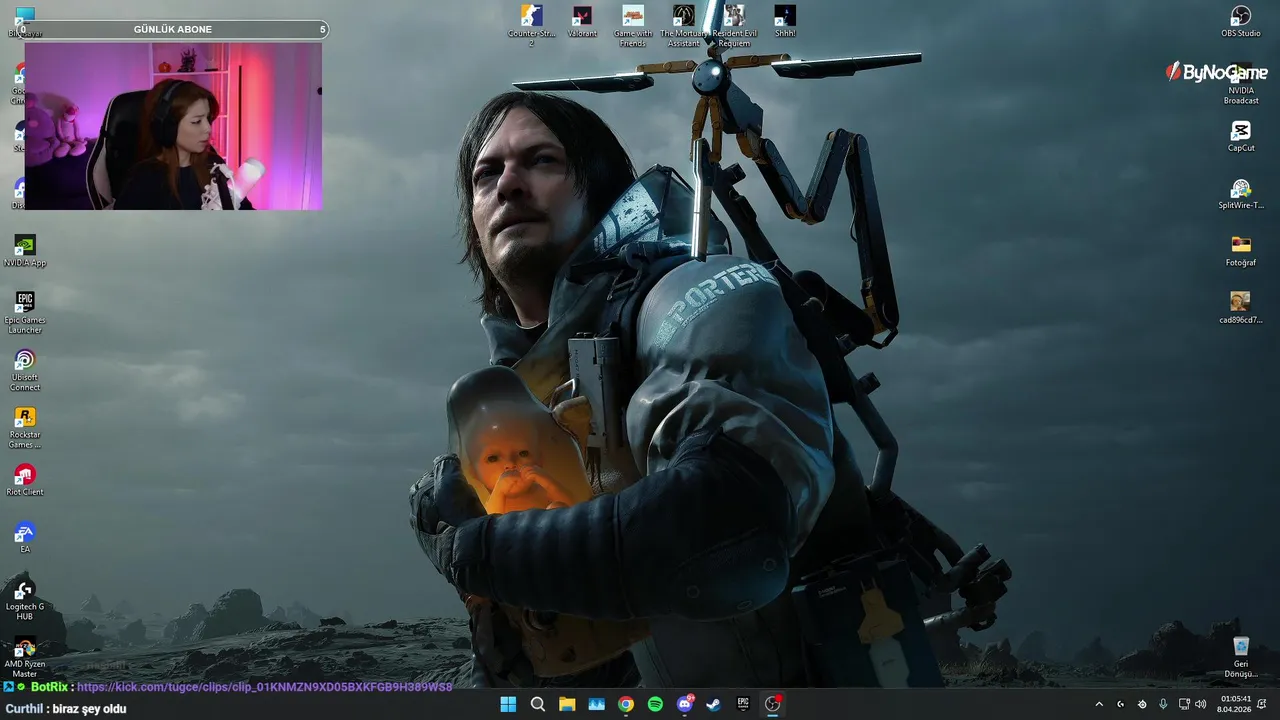Select The Mortuary Assistant desktop icon
This screenshot has width=1280, height=720.
(x=684, y=25)
